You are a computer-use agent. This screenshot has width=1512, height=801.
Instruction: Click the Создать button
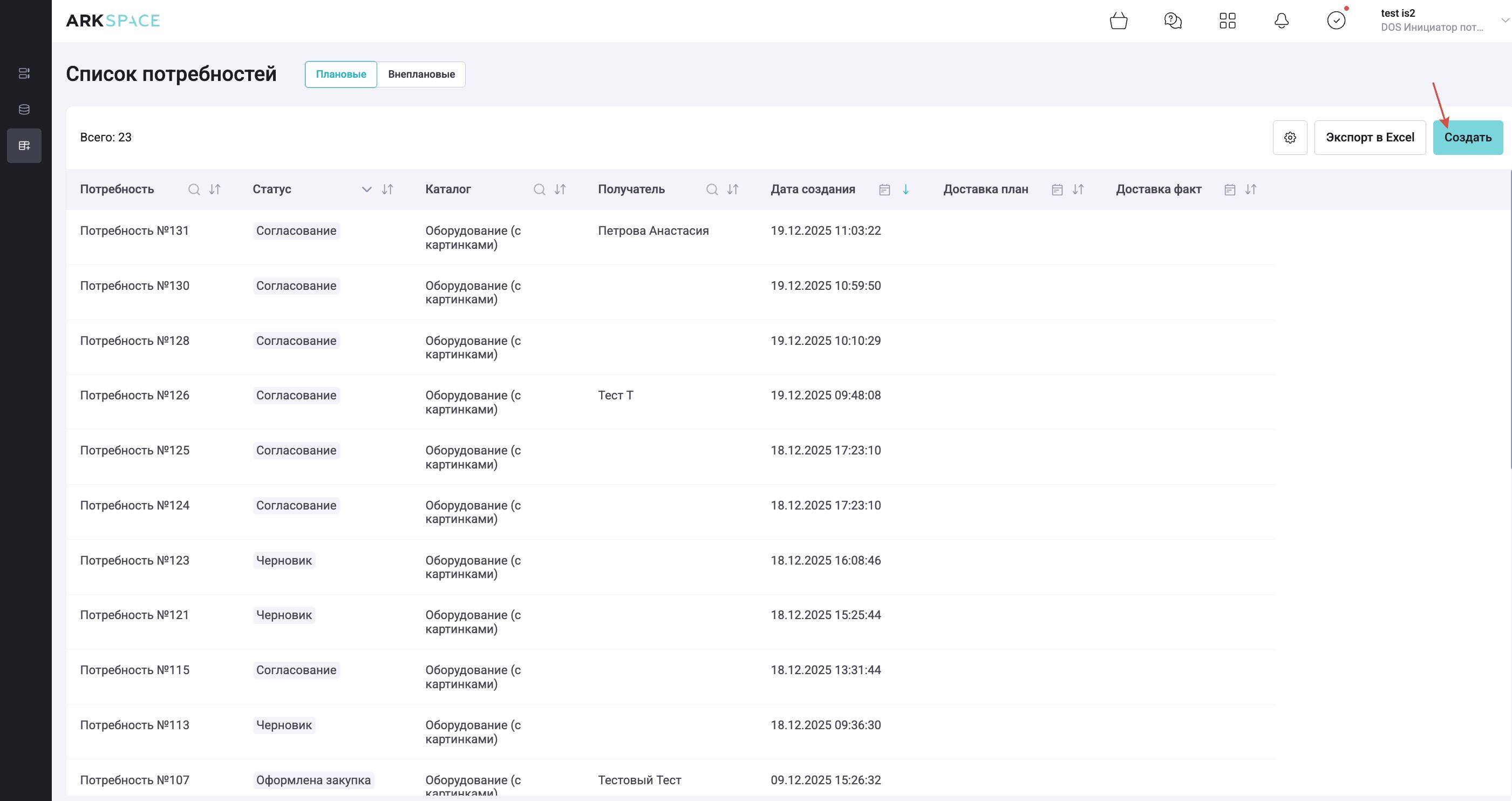pos(1467,138)
